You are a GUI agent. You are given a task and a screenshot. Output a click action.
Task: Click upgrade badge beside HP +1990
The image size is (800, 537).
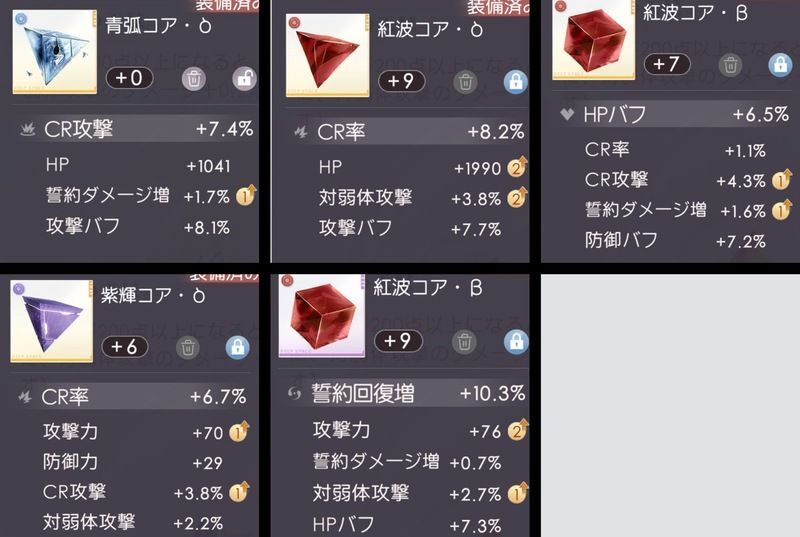516,167
